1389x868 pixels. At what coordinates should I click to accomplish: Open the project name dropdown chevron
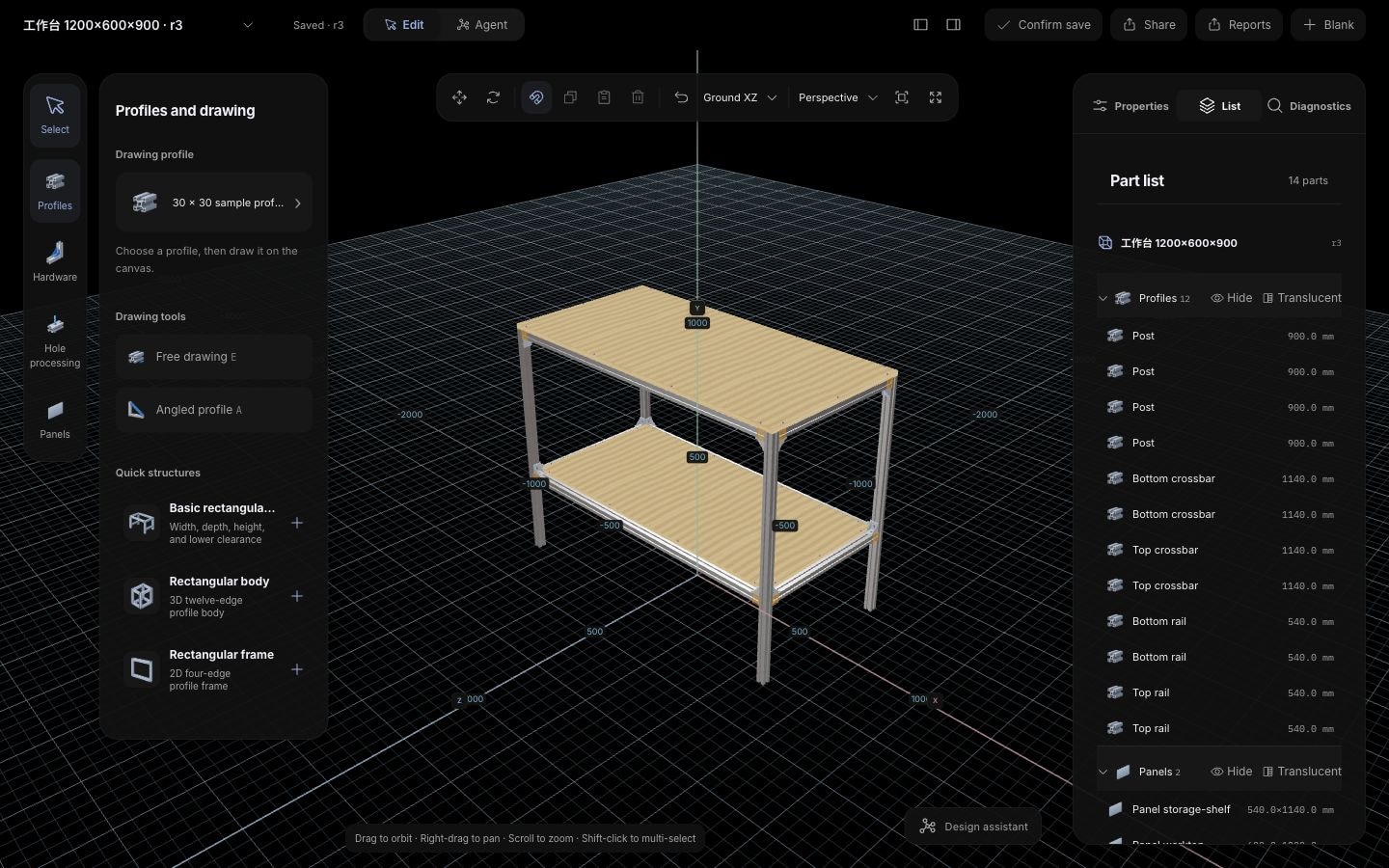[248, 25]
